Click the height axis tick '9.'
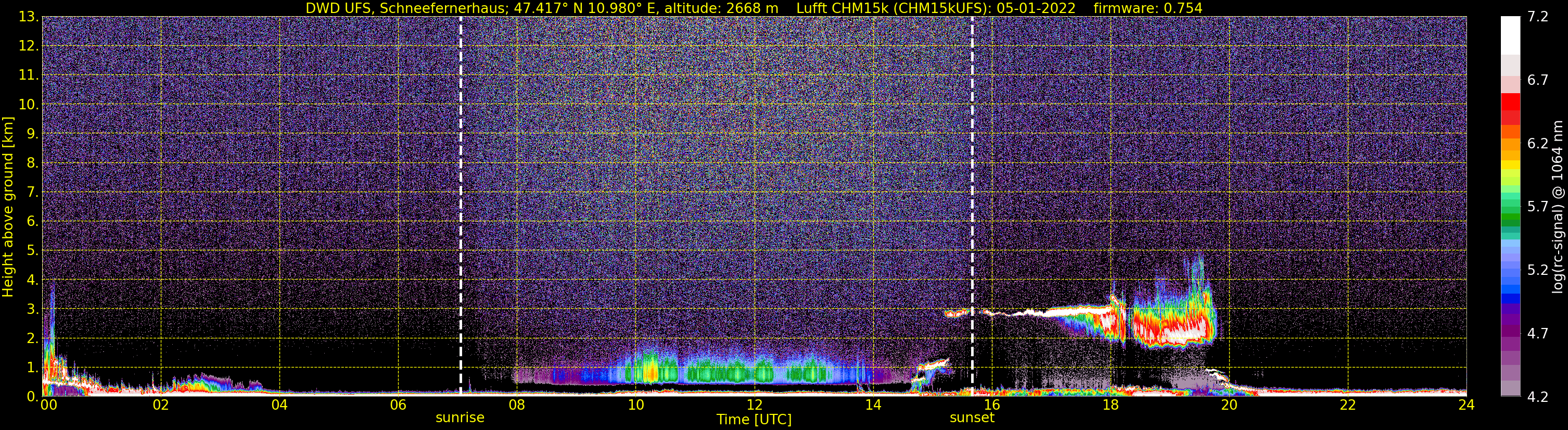 [x=32, y=134]
